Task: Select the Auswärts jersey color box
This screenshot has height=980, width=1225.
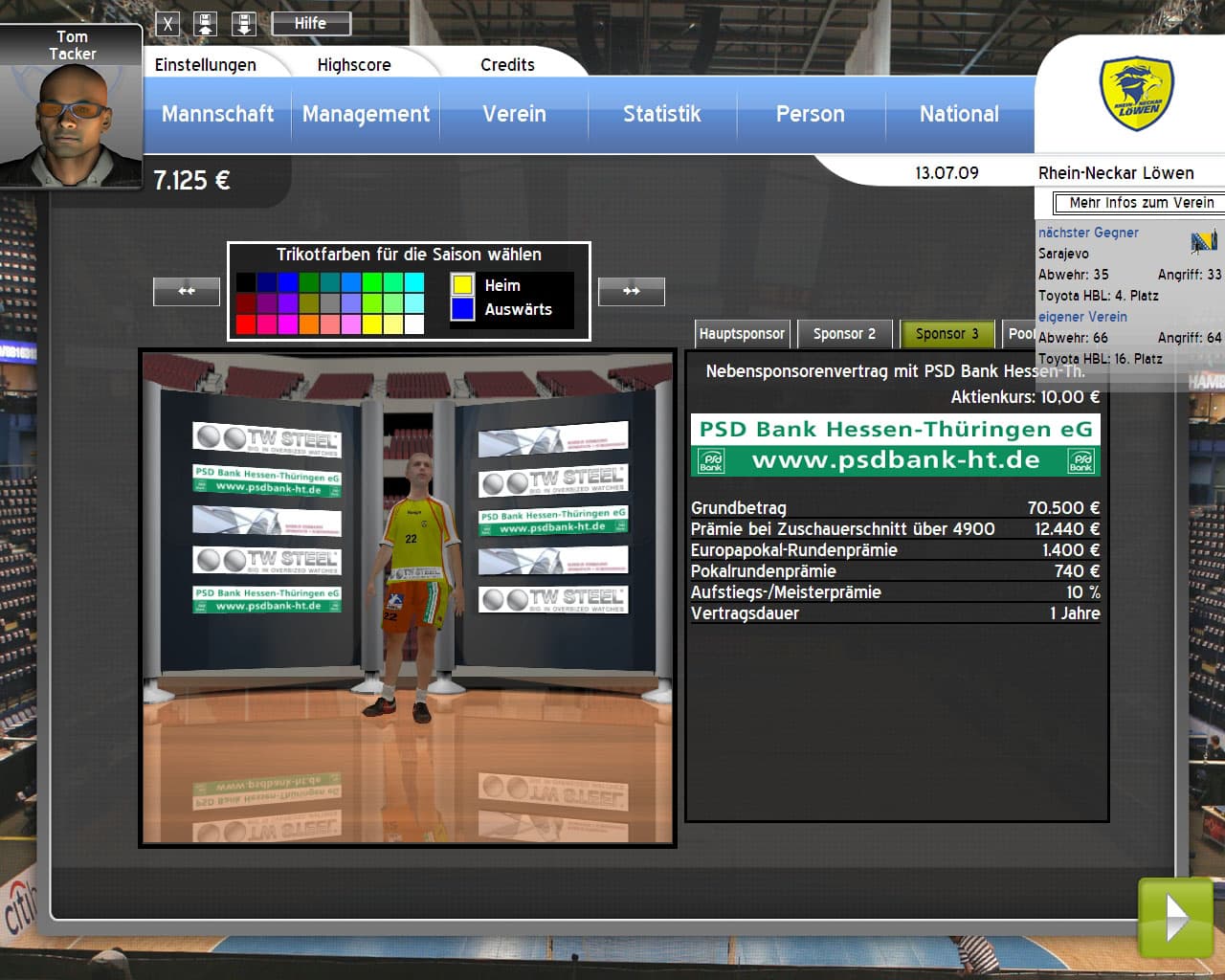Action: (462, 308)
